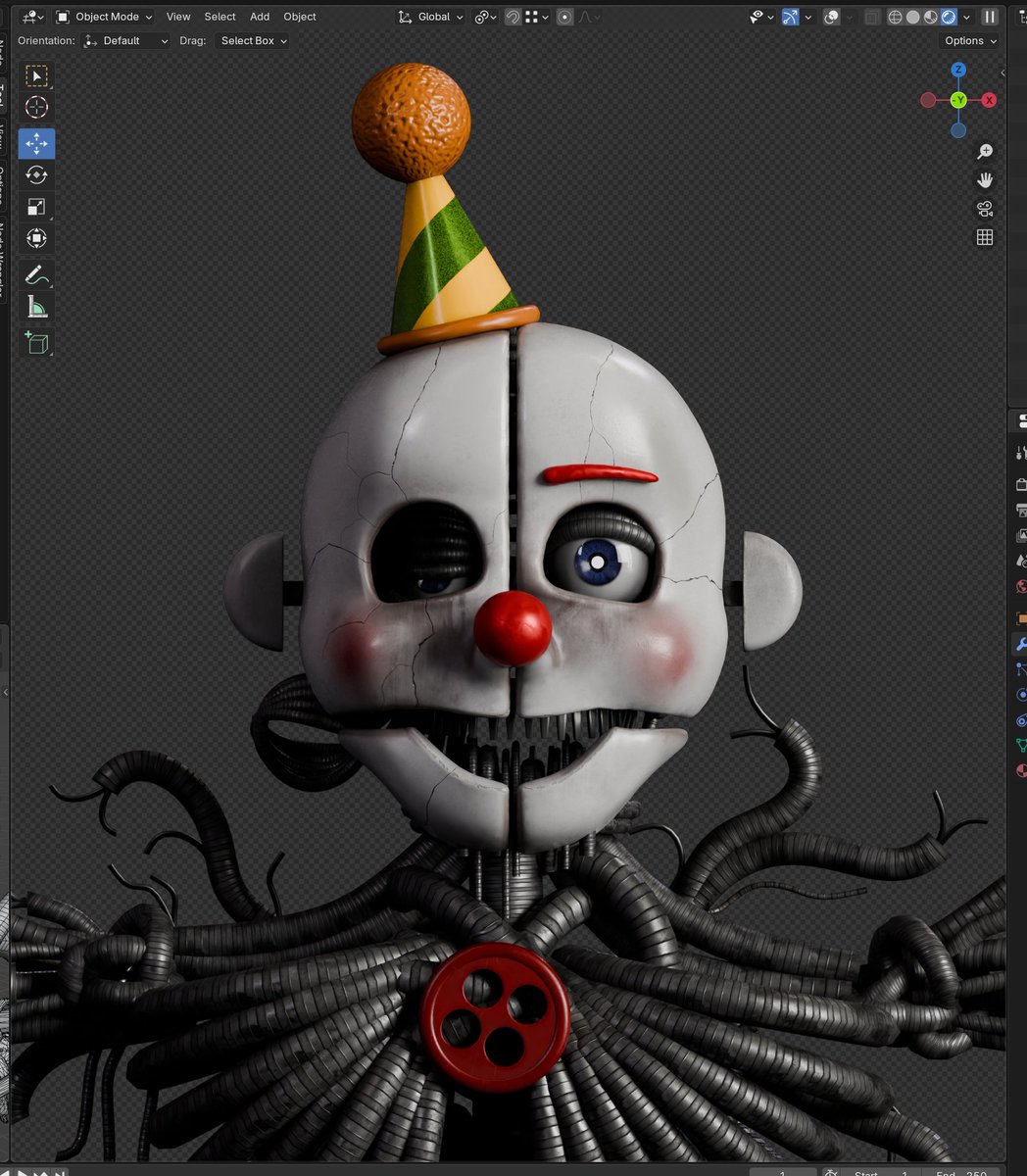The width and height of the screenshot is (1027, 1176).
Task: Toggle X-Ray mode button
Action: click(871, 17)
